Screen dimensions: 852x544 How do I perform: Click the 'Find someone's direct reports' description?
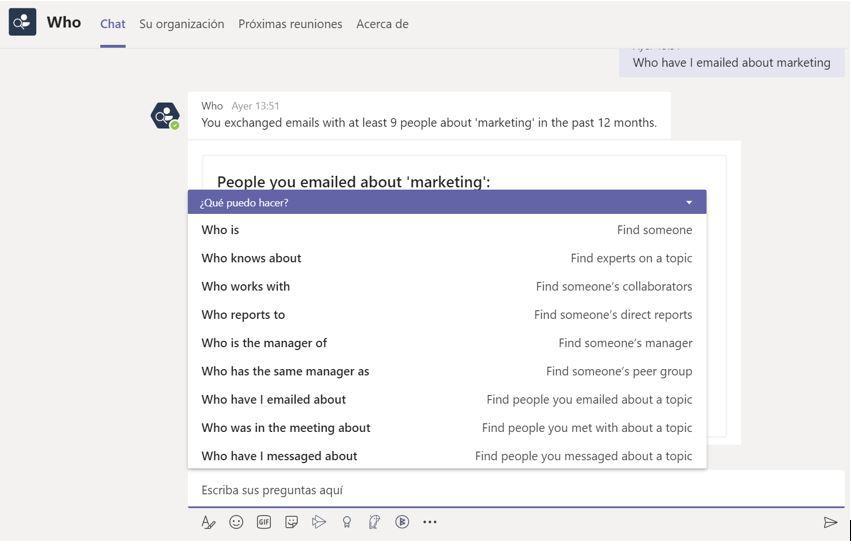tap(613, 315)
